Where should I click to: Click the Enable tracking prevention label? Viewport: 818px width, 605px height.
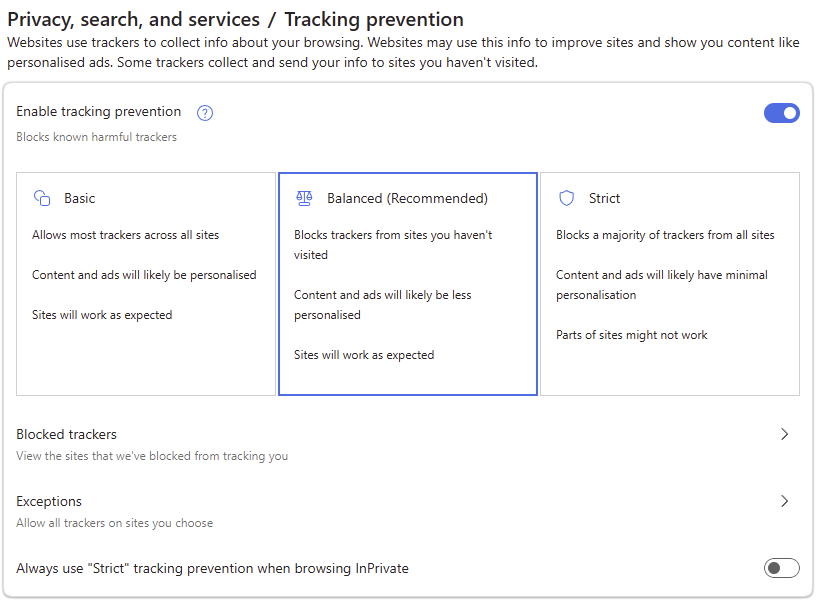pos(98,112)
